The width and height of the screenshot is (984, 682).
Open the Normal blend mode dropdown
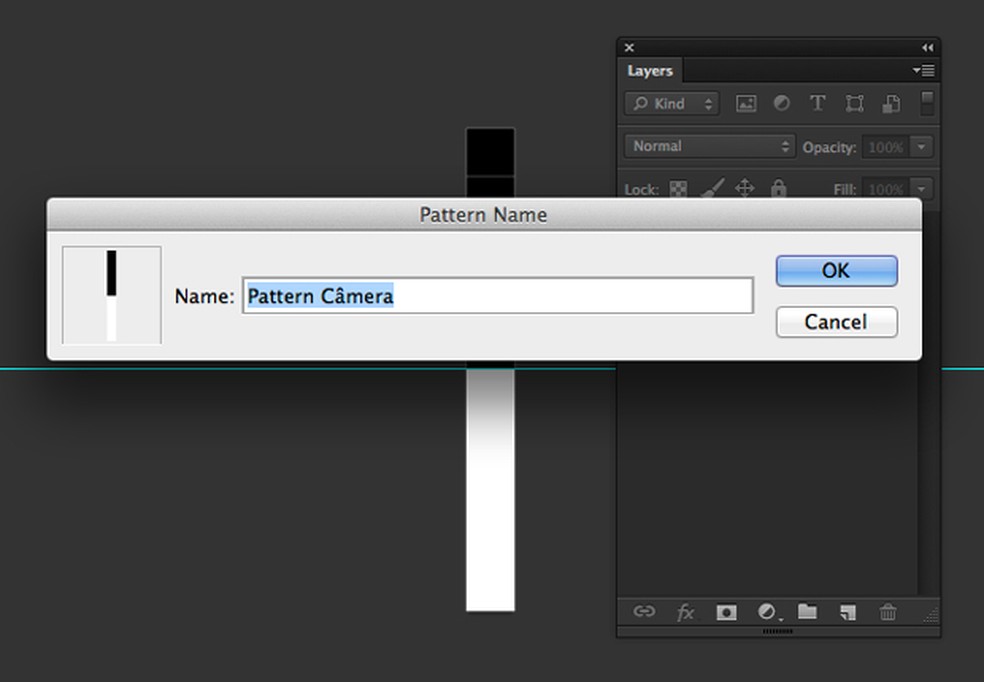click(710, 146)
